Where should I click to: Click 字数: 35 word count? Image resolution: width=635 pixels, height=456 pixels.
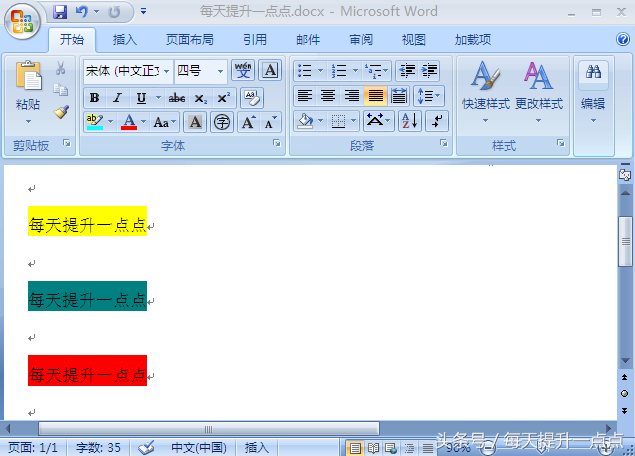click(x=98, y=447)
